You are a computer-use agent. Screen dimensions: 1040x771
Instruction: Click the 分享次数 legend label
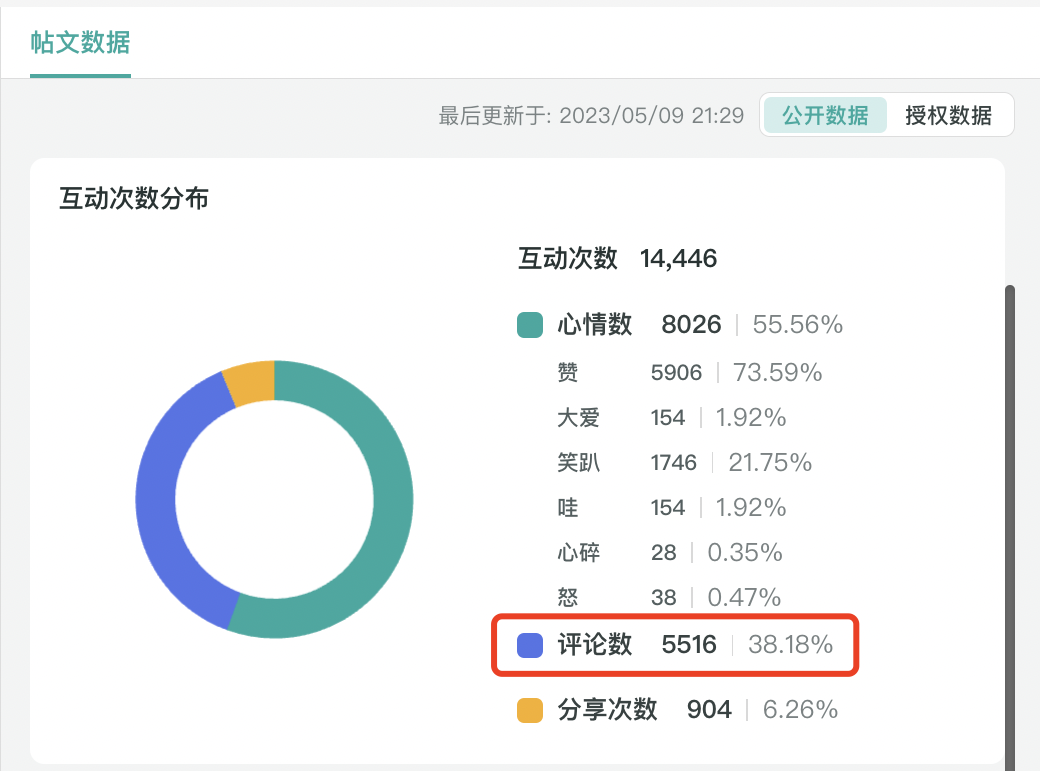[x=607, y=710]
